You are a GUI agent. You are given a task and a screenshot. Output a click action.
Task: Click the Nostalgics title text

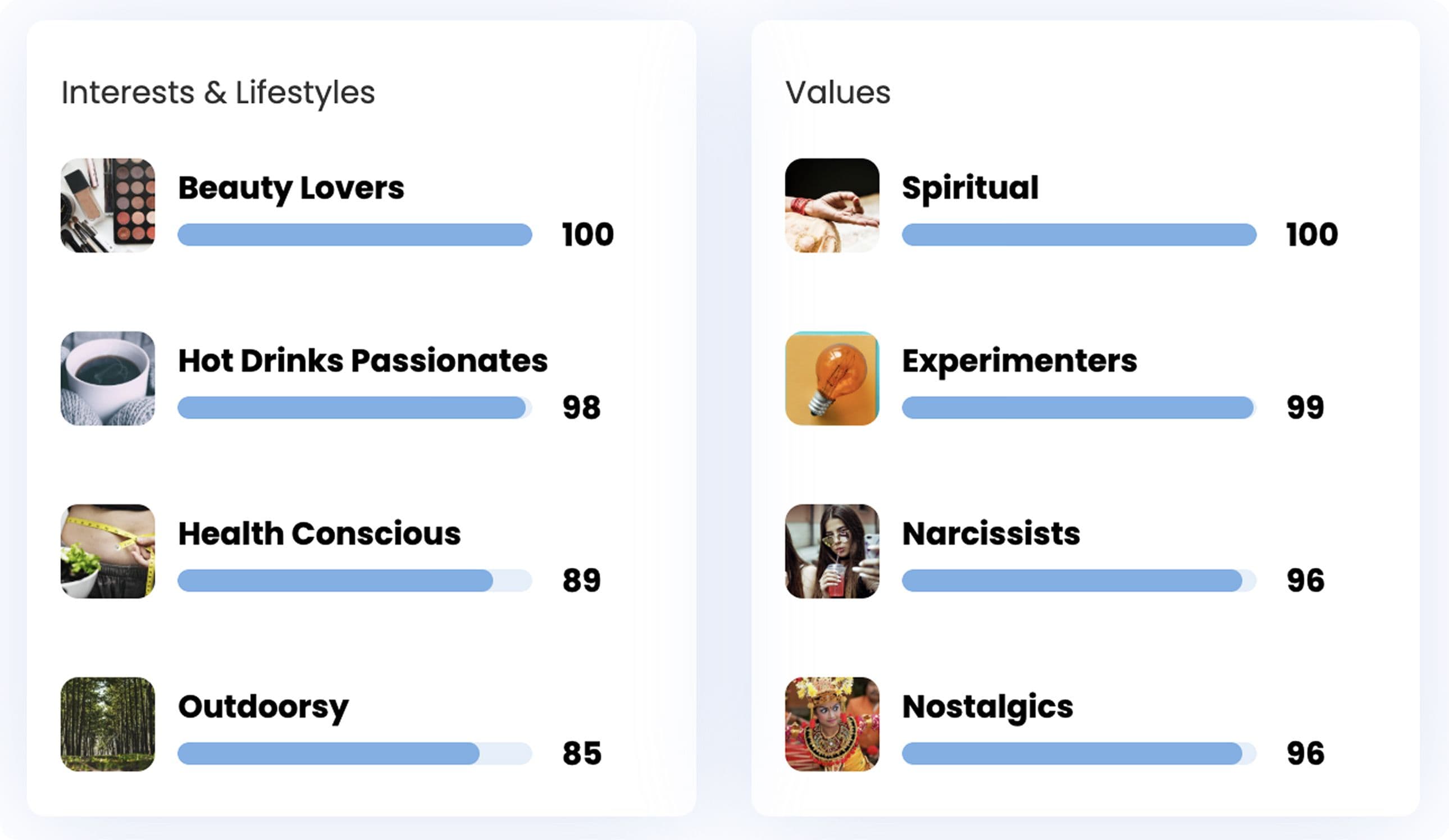[x=987, y=706]
